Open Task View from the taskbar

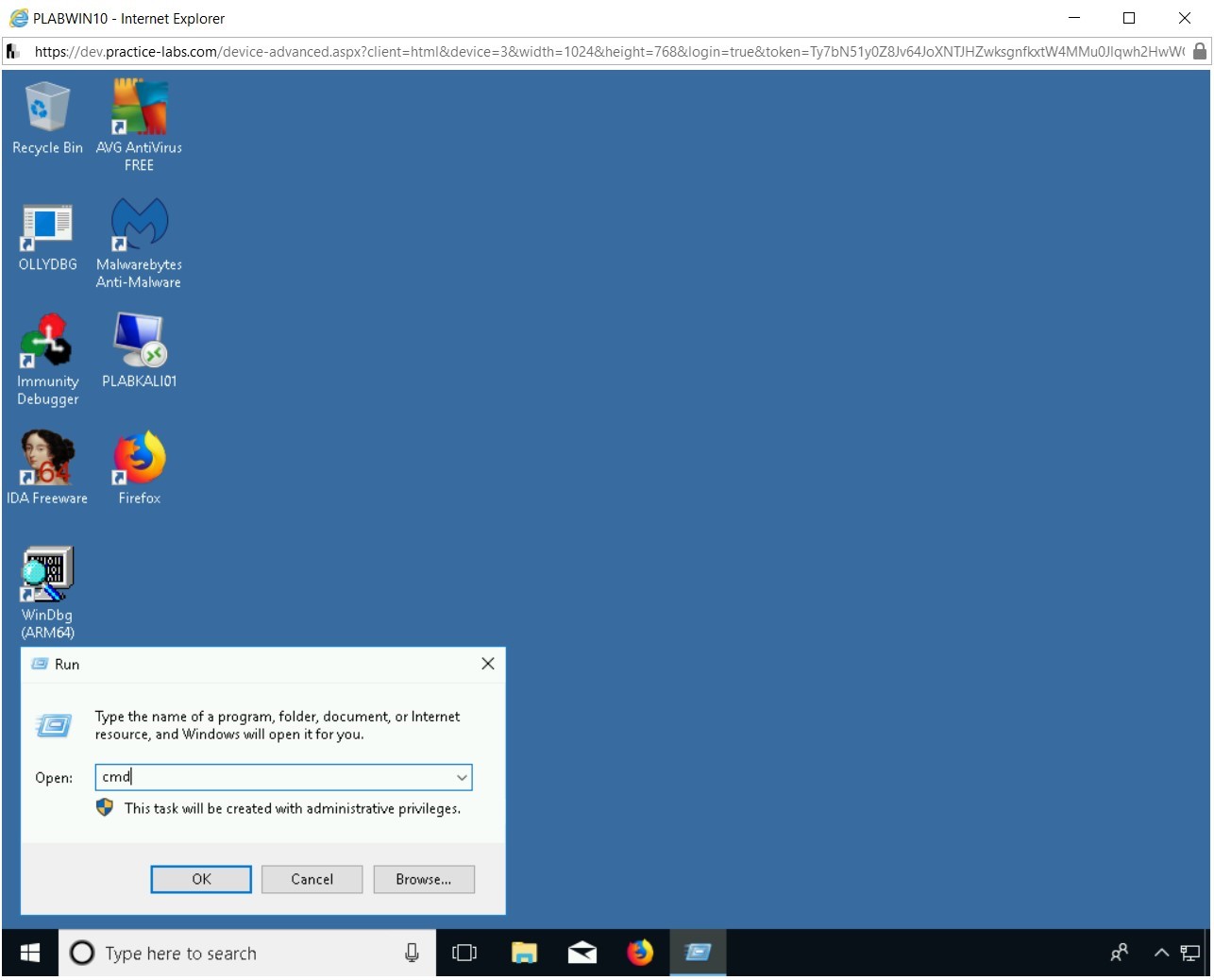click(464, 953)
